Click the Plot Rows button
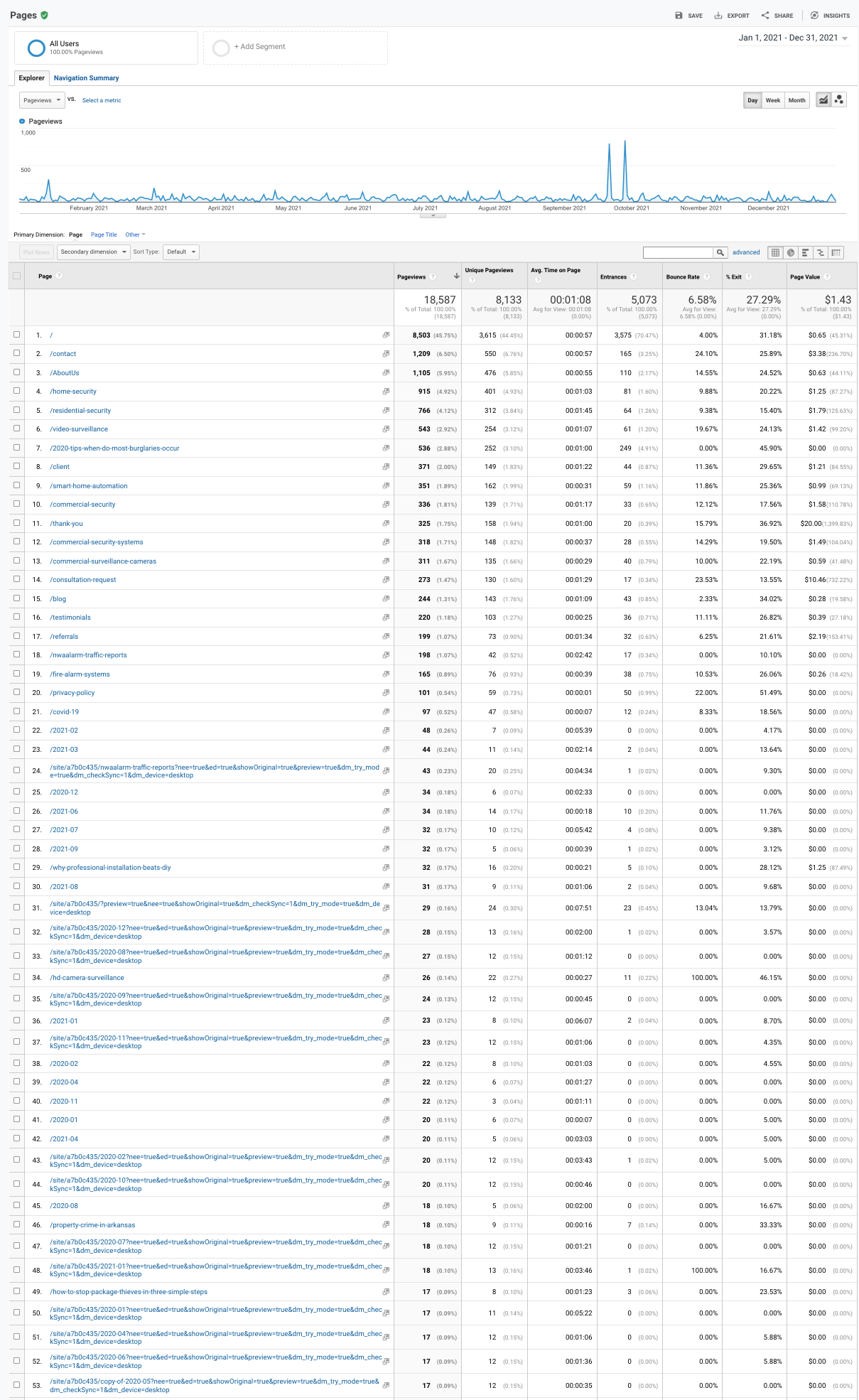Image resolution: width=859 pixels, height=1400 pixels. (36, 252)
